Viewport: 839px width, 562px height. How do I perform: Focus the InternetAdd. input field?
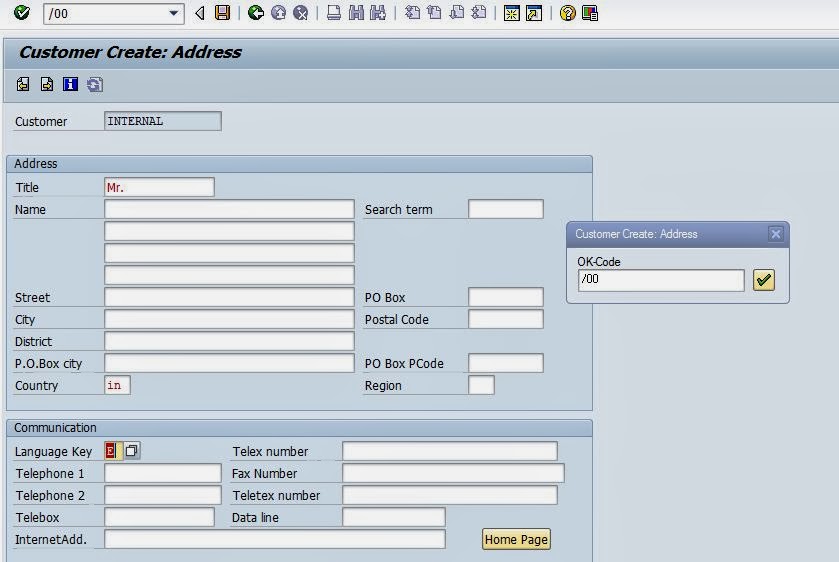tap(274, 540)
